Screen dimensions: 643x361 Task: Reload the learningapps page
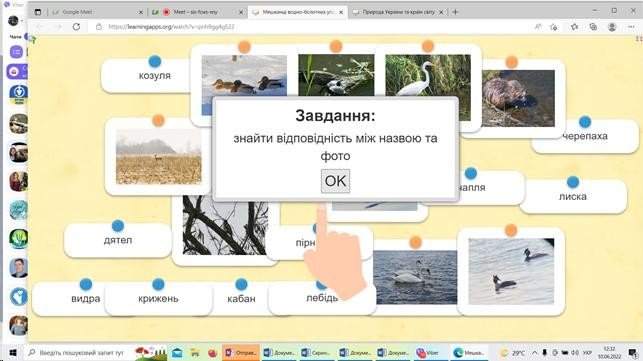76,27
